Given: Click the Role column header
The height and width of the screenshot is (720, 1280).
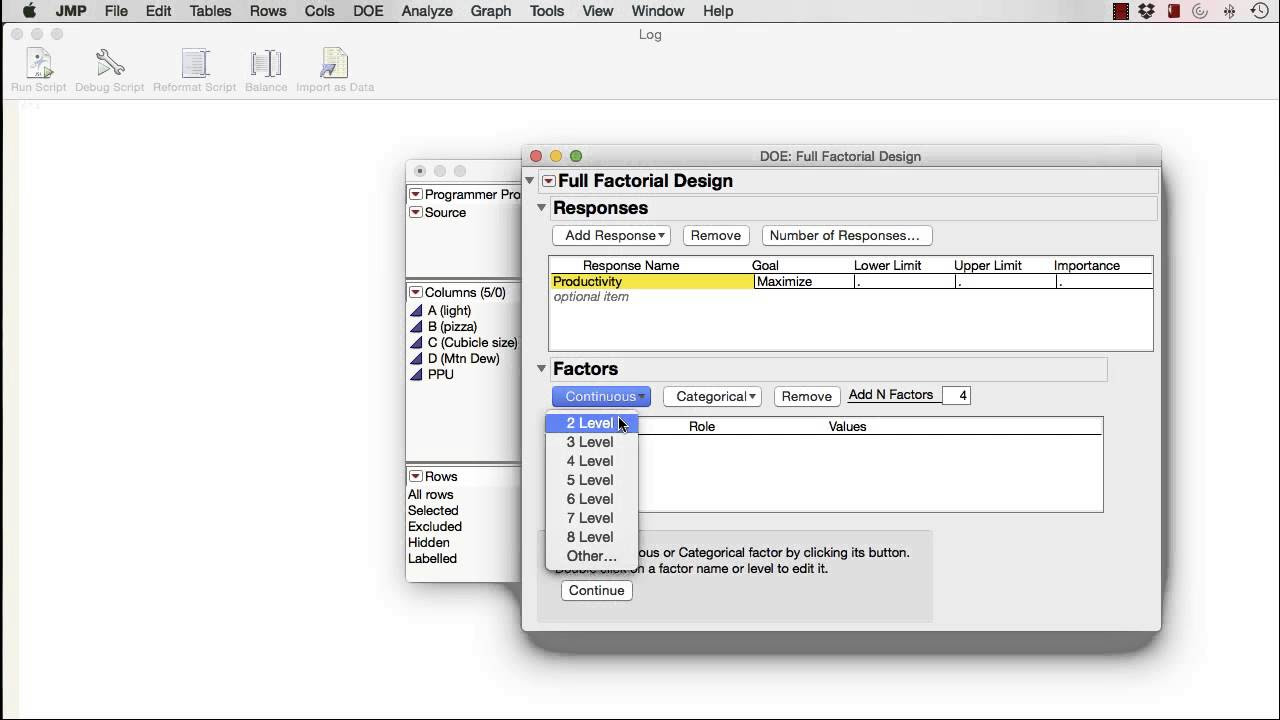Looking at the screenshot, I should click(702, 427).
